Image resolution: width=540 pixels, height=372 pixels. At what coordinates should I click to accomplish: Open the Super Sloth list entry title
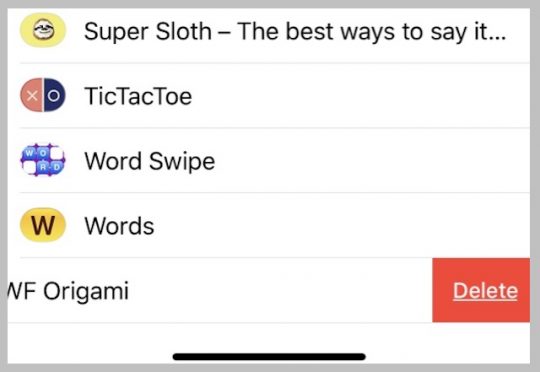(295, 31)
